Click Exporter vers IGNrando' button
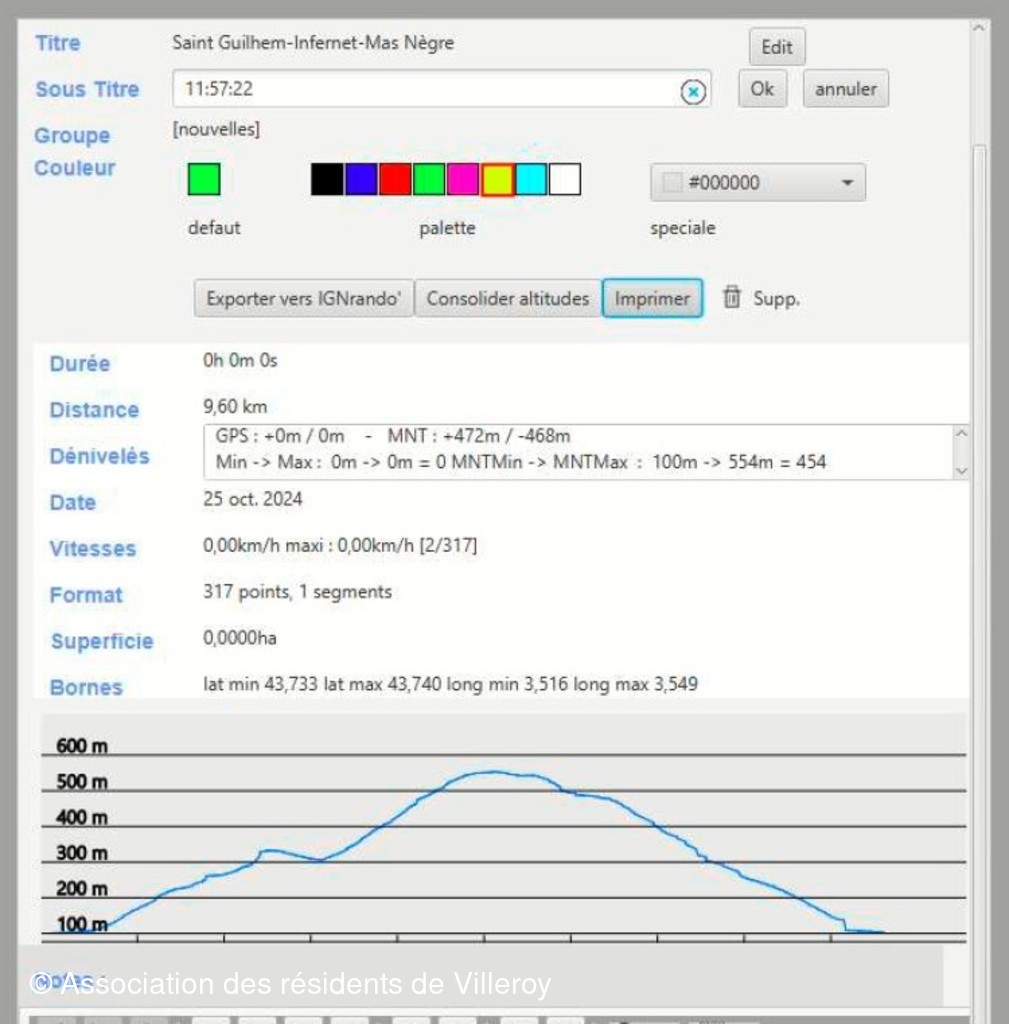1009x1024 pixels. pos(303,298)
